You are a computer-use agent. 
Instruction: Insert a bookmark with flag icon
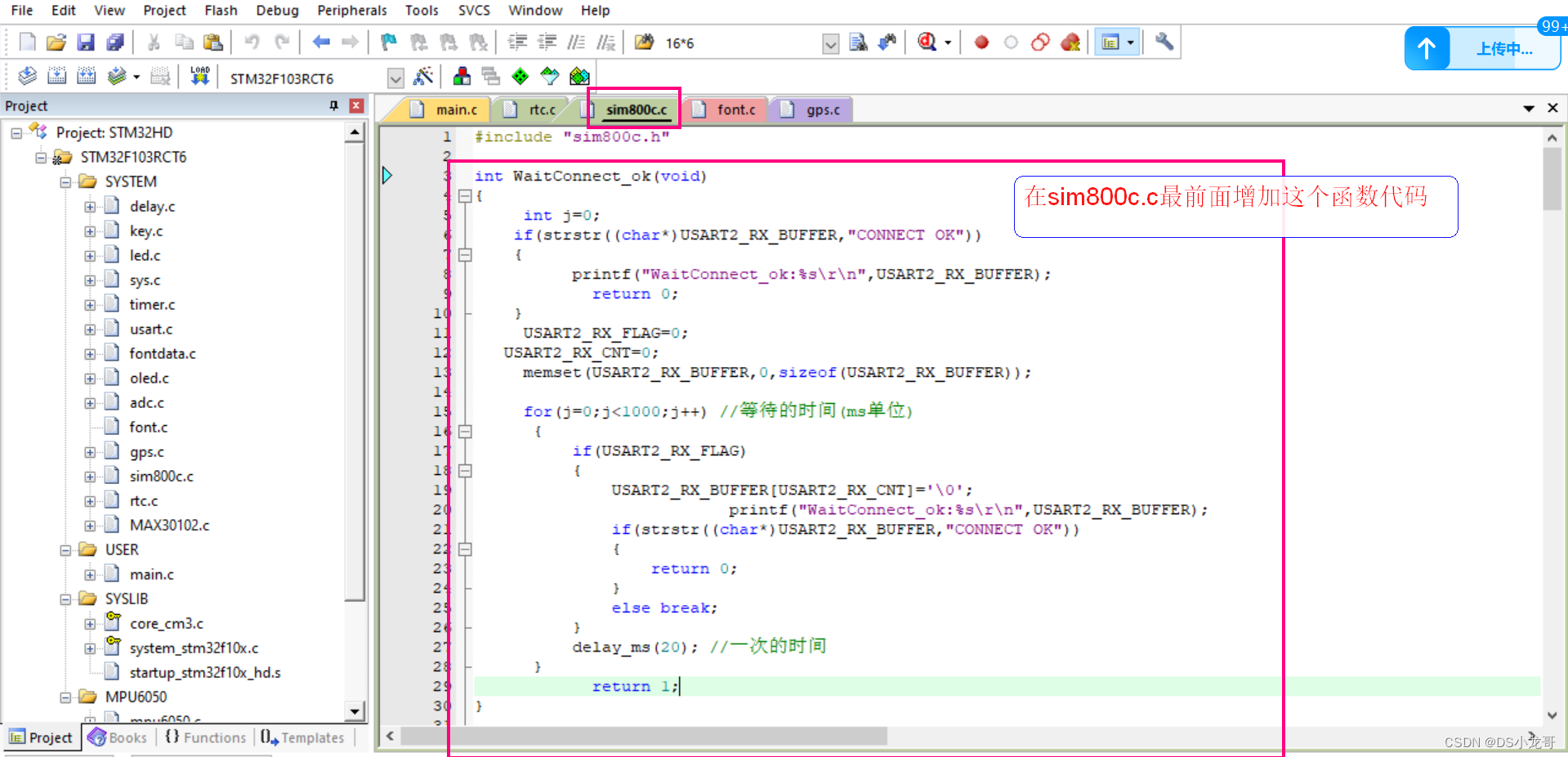coord(389,43)
